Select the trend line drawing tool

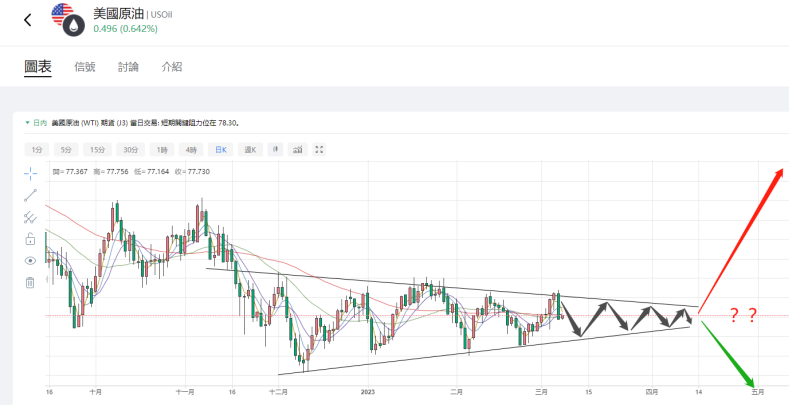30,195
